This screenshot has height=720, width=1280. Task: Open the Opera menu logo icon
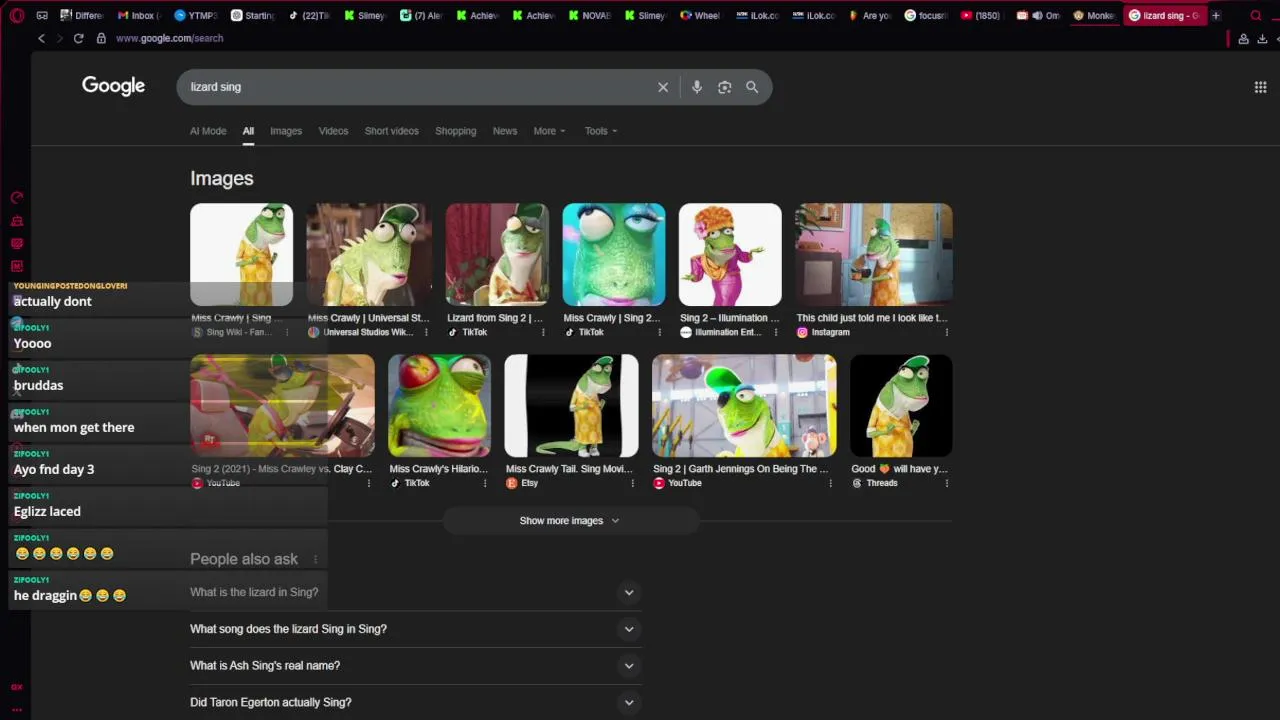[16, 15]
